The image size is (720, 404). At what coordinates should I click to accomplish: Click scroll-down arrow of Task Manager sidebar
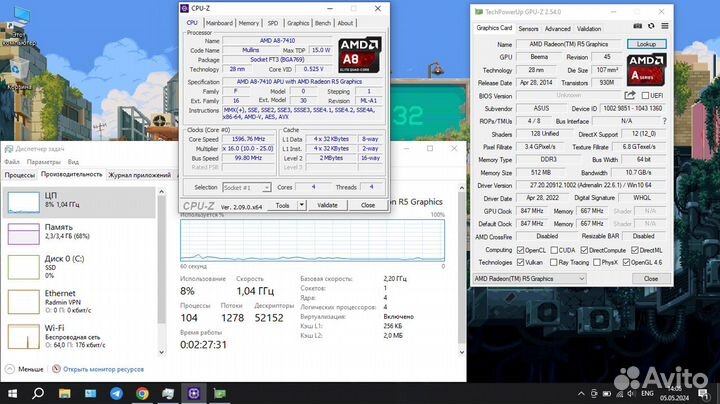click(x=161, y=352)
